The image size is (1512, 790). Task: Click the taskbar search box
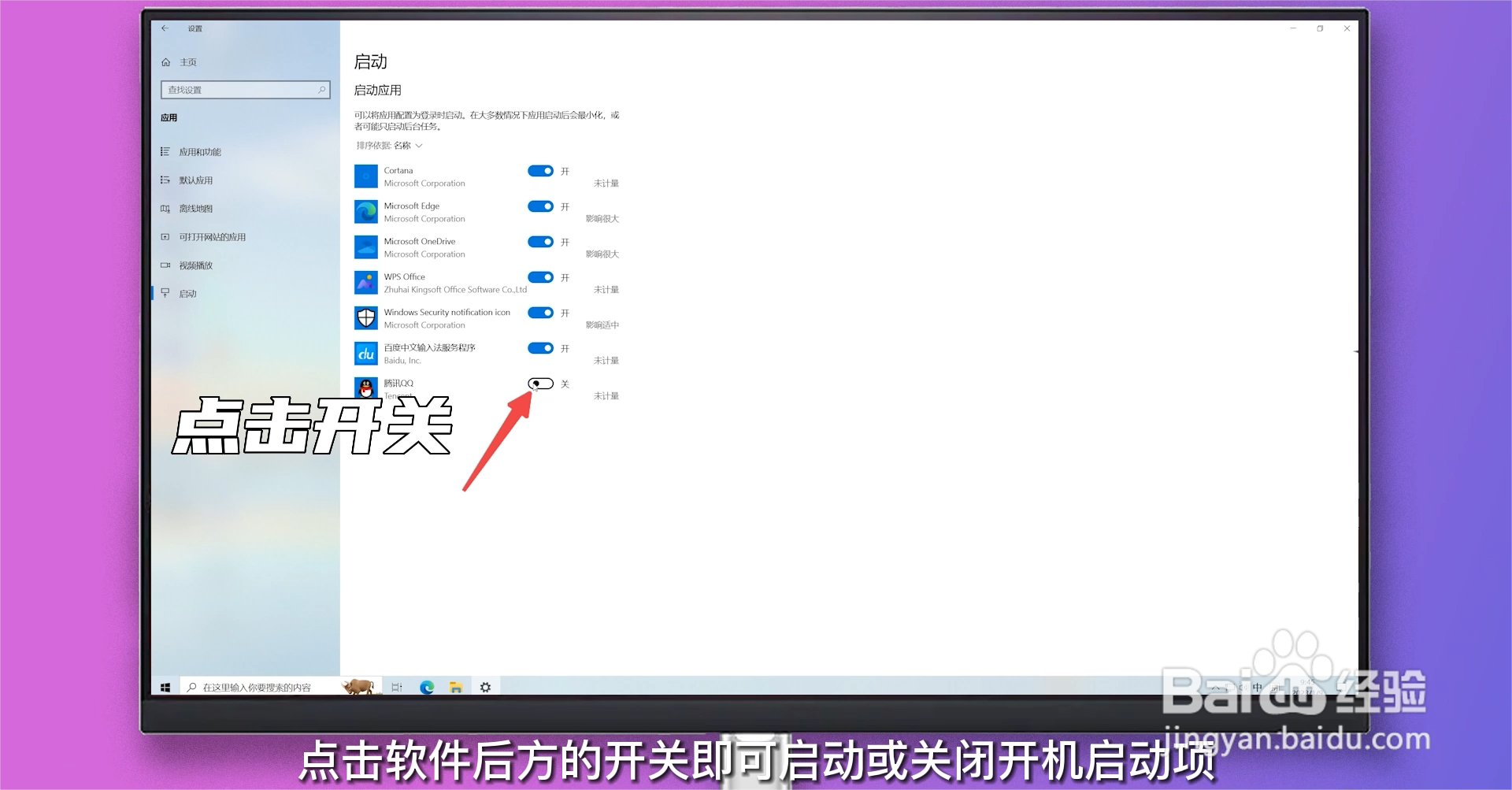[x=280, y=688]
